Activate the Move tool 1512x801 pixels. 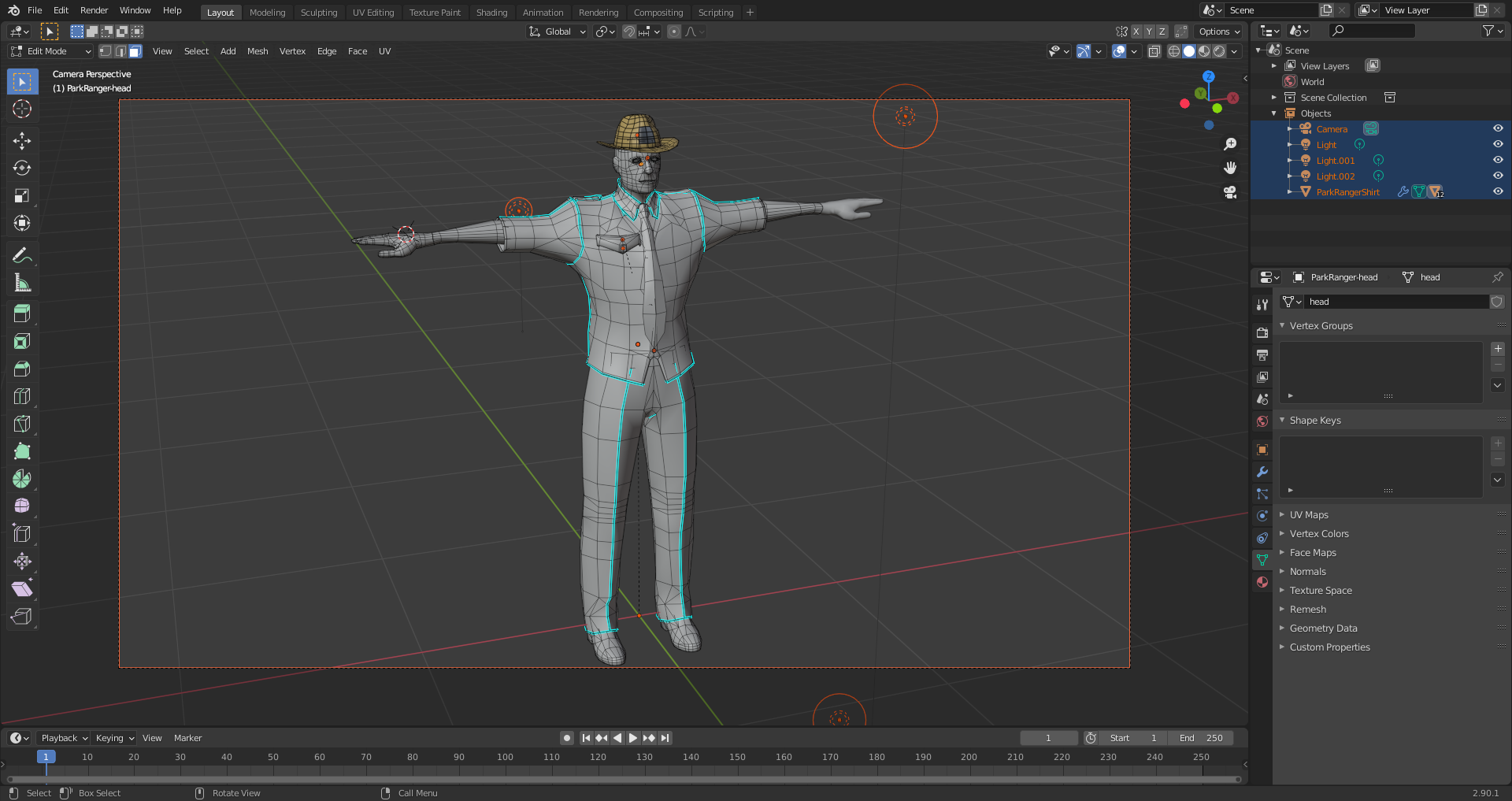click(22, 140)
